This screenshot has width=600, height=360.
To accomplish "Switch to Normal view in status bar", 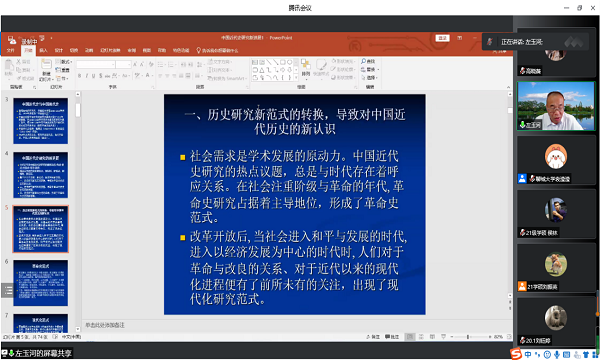I will coord(410,337).
